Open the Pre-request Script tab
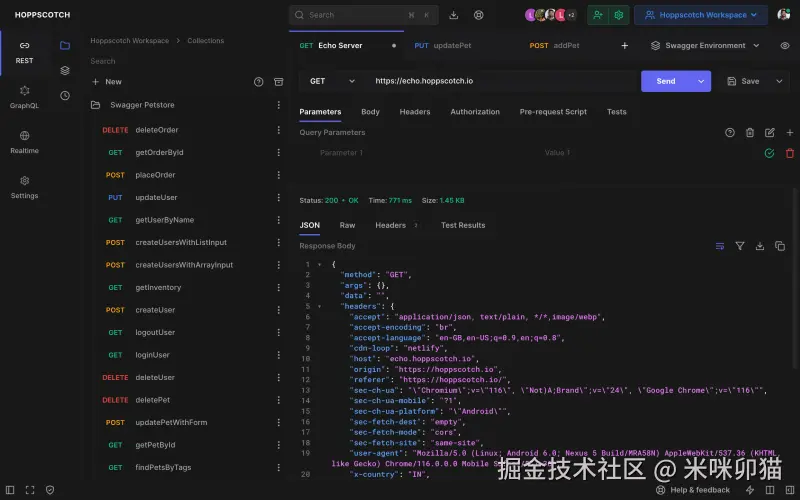Image resolution: width=800 pixels, height=500 pixels. pyautogui.click(x=553, y=112)
